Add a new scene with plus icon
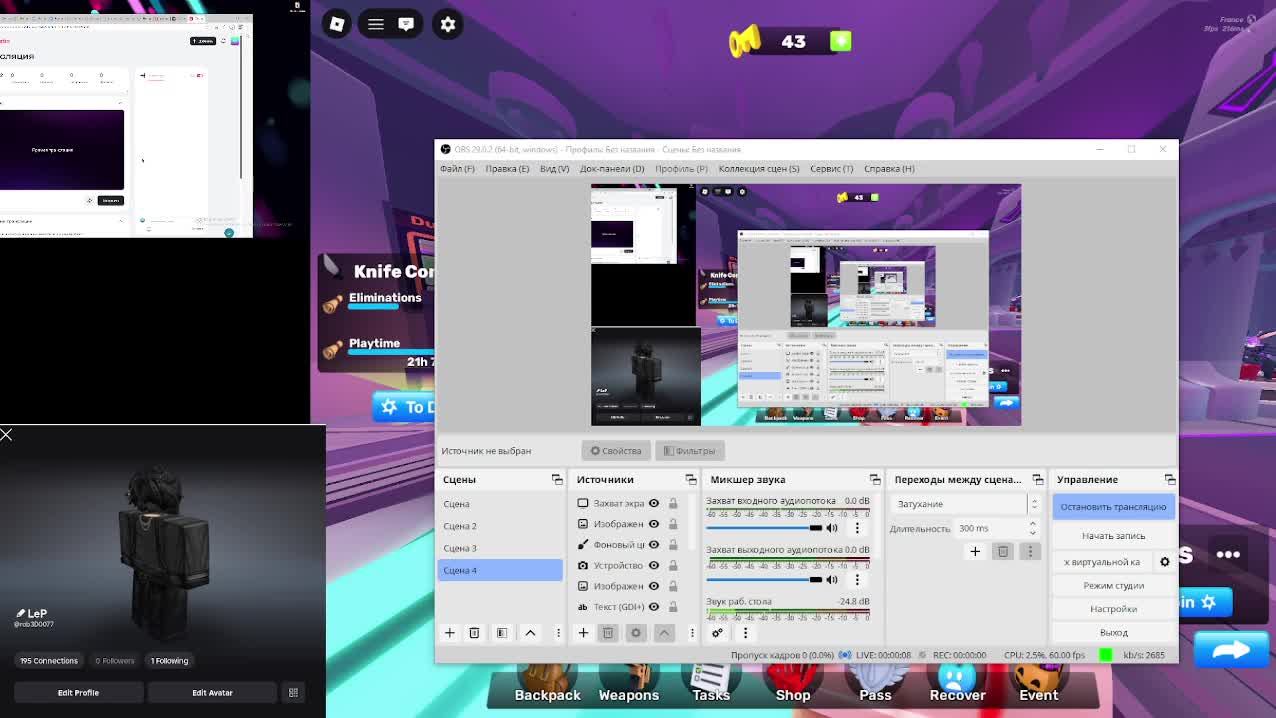 (449, 633)
